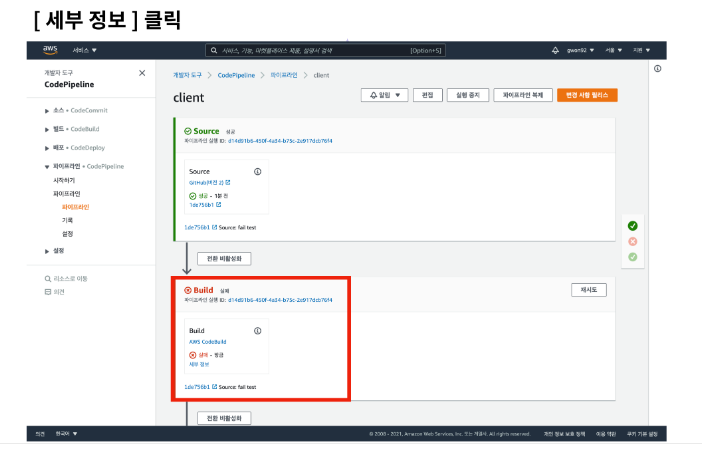702x453 pixels.
Task: Click the 리소스로 이동 search icon
Action: [47, 279]
